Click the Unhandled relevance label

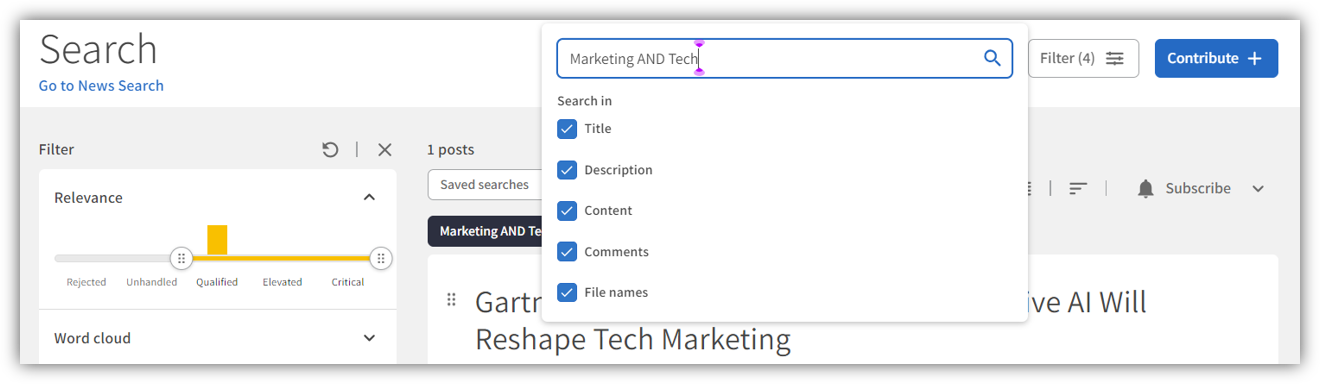click(x=152, y=282)
